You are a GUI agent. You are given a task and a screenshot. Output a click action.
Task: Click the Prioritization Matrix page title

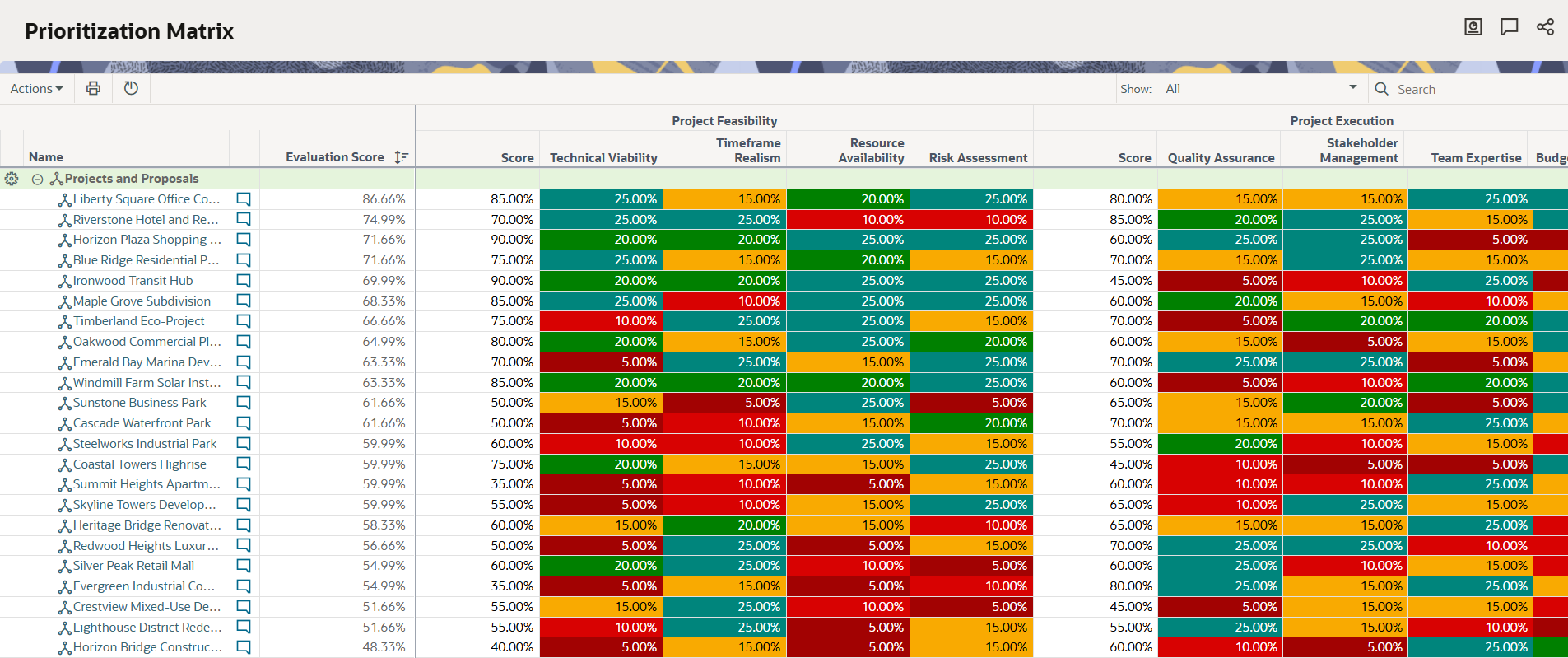pyautogui.click(x=129, y=31)
